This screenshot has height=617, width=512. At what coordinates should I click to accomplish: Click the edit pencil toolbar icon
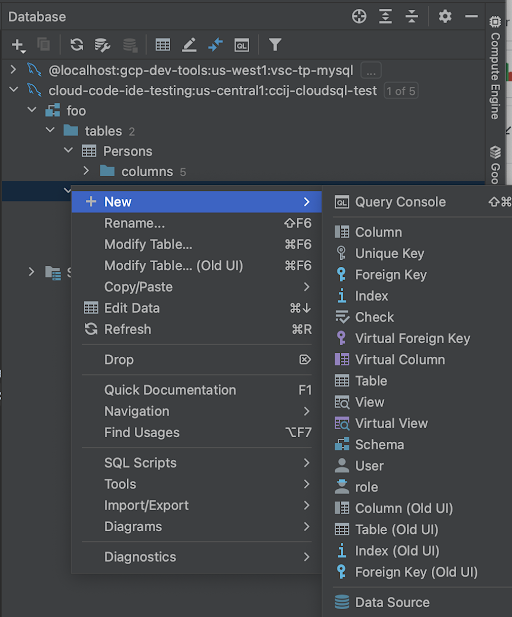pos(189,45)
